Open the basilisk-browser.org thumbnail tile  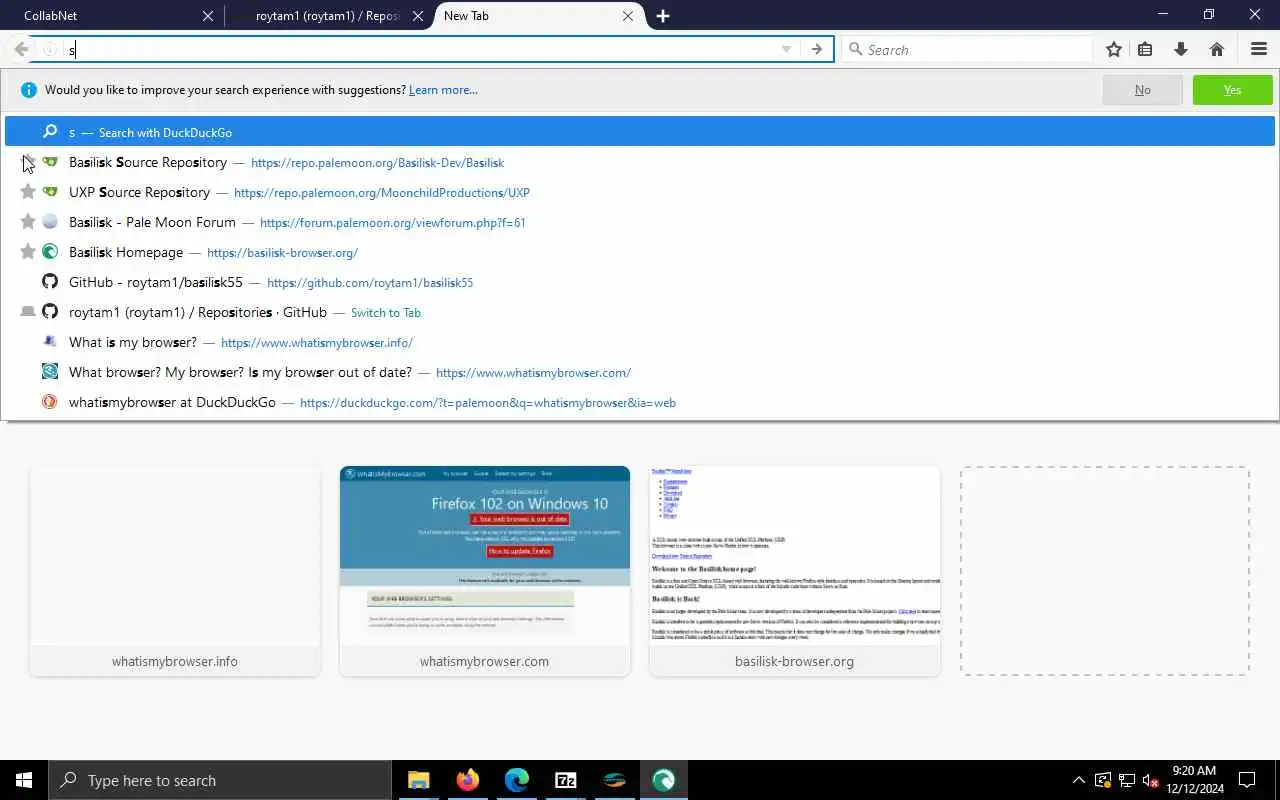(x=795, y=571)
